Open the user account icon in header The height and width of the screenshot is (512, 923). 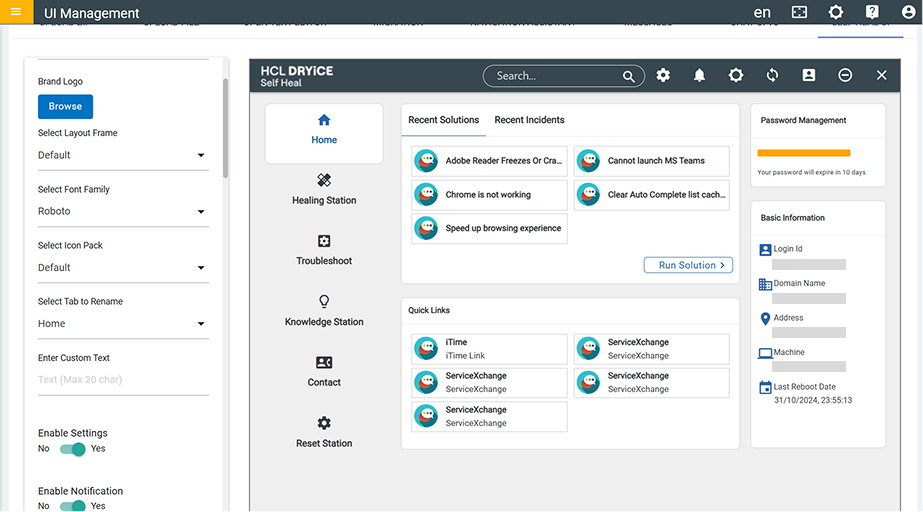pyautogui.click(x=908, y=12)
